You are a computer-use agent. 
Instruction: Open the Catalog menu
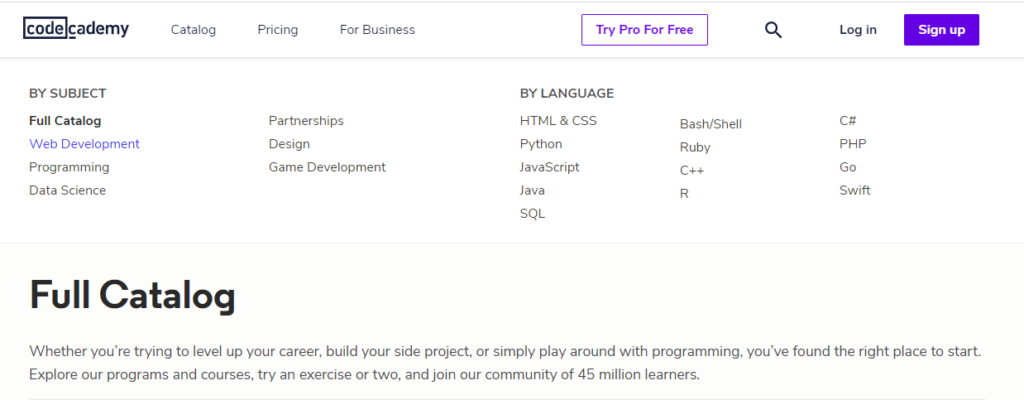pos(193,30)
